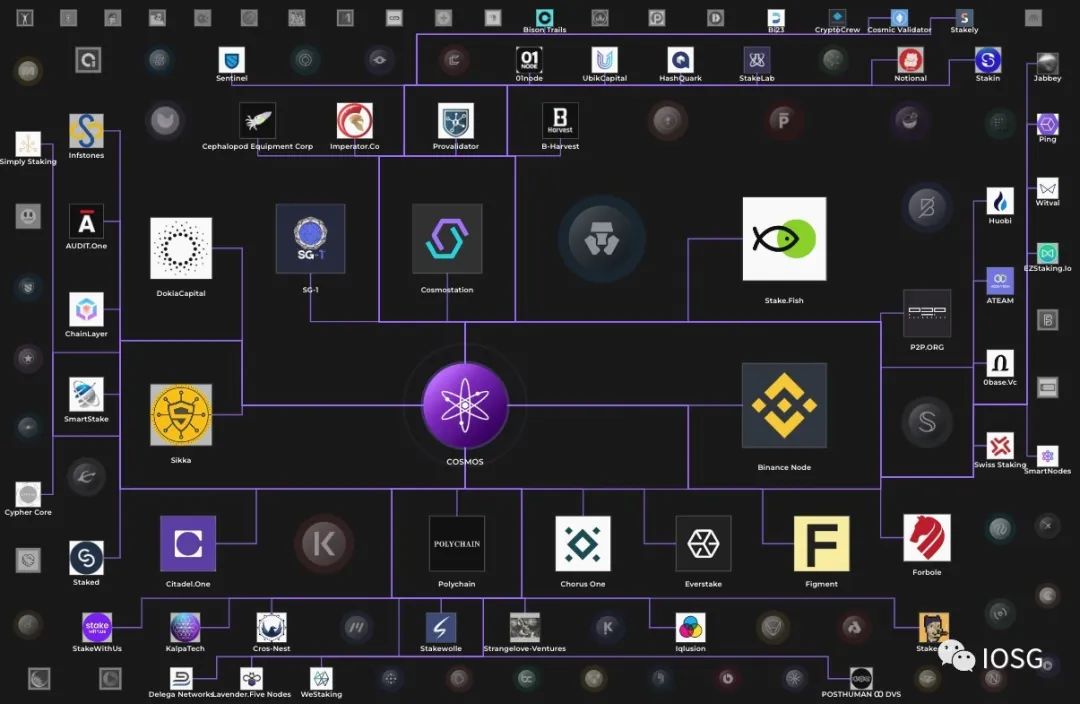The height and width of the screenshot is (704, 1080).
Task: Click the Staked validator icon
Action: click(86, 557)
